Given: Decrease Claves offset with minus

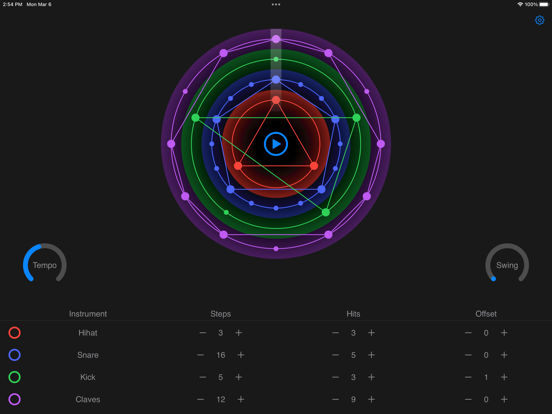Looking at the screenshot, I should (468, 399).
